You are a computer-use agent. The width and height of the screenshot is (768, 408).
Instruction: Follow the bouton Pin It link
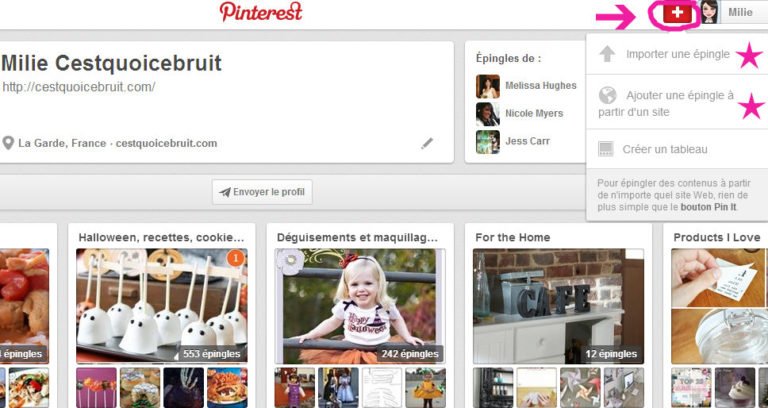tap(708, 207)
